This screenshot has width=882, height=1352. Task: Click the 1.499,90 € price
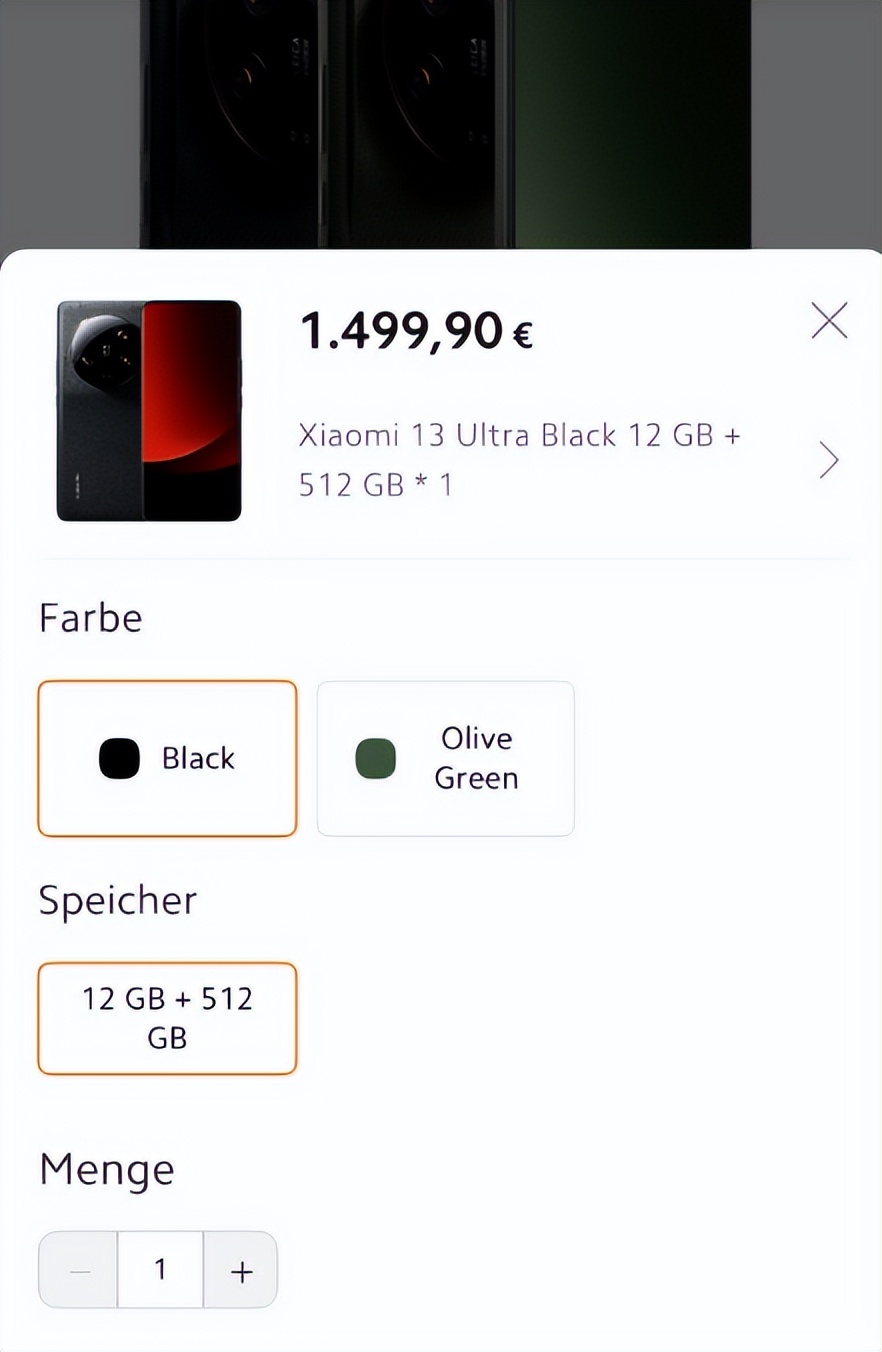click(416, 331)
